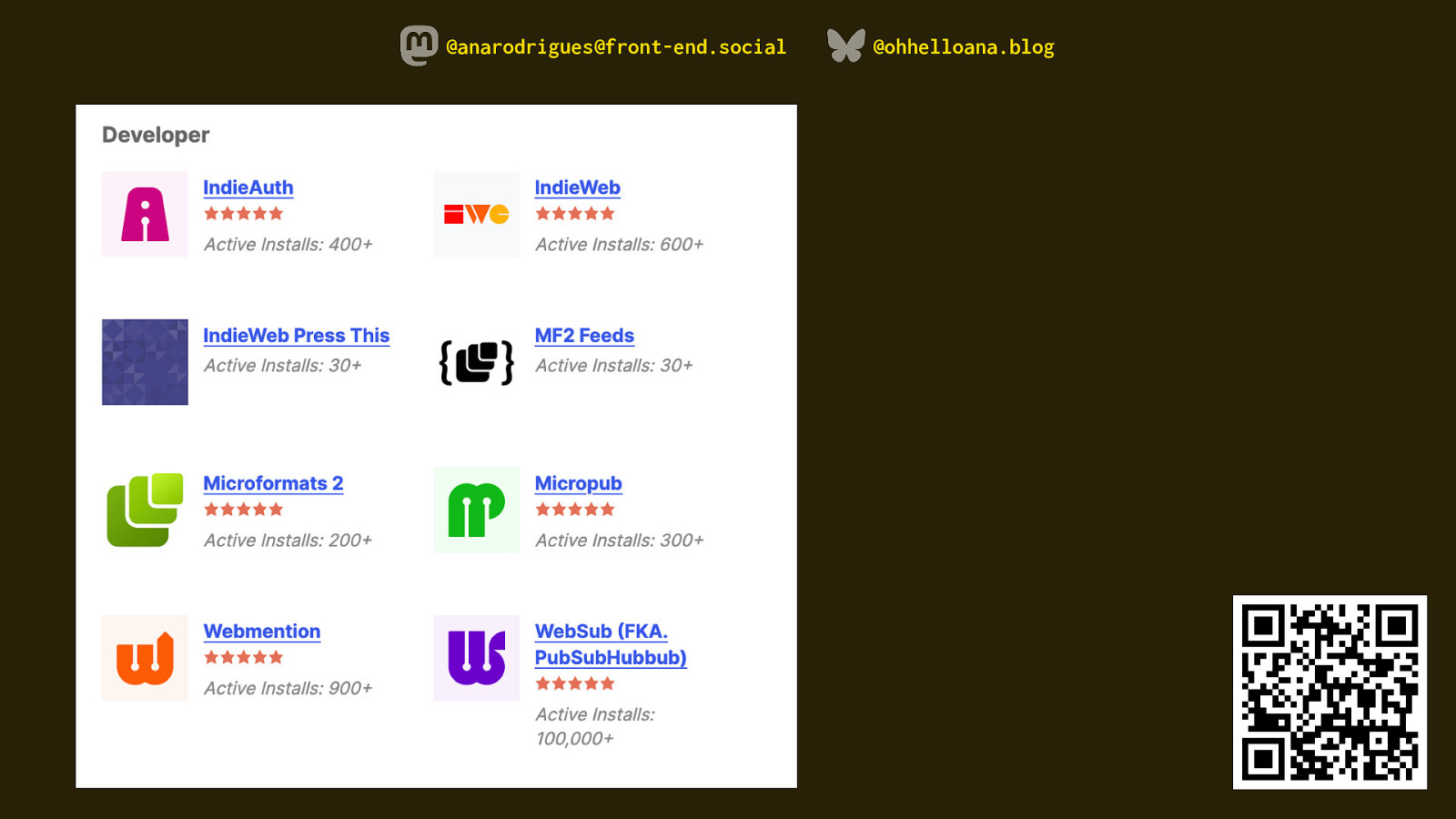
Task: Click the 'Active Installs: 300+' text
Action: tap(620, 541)
